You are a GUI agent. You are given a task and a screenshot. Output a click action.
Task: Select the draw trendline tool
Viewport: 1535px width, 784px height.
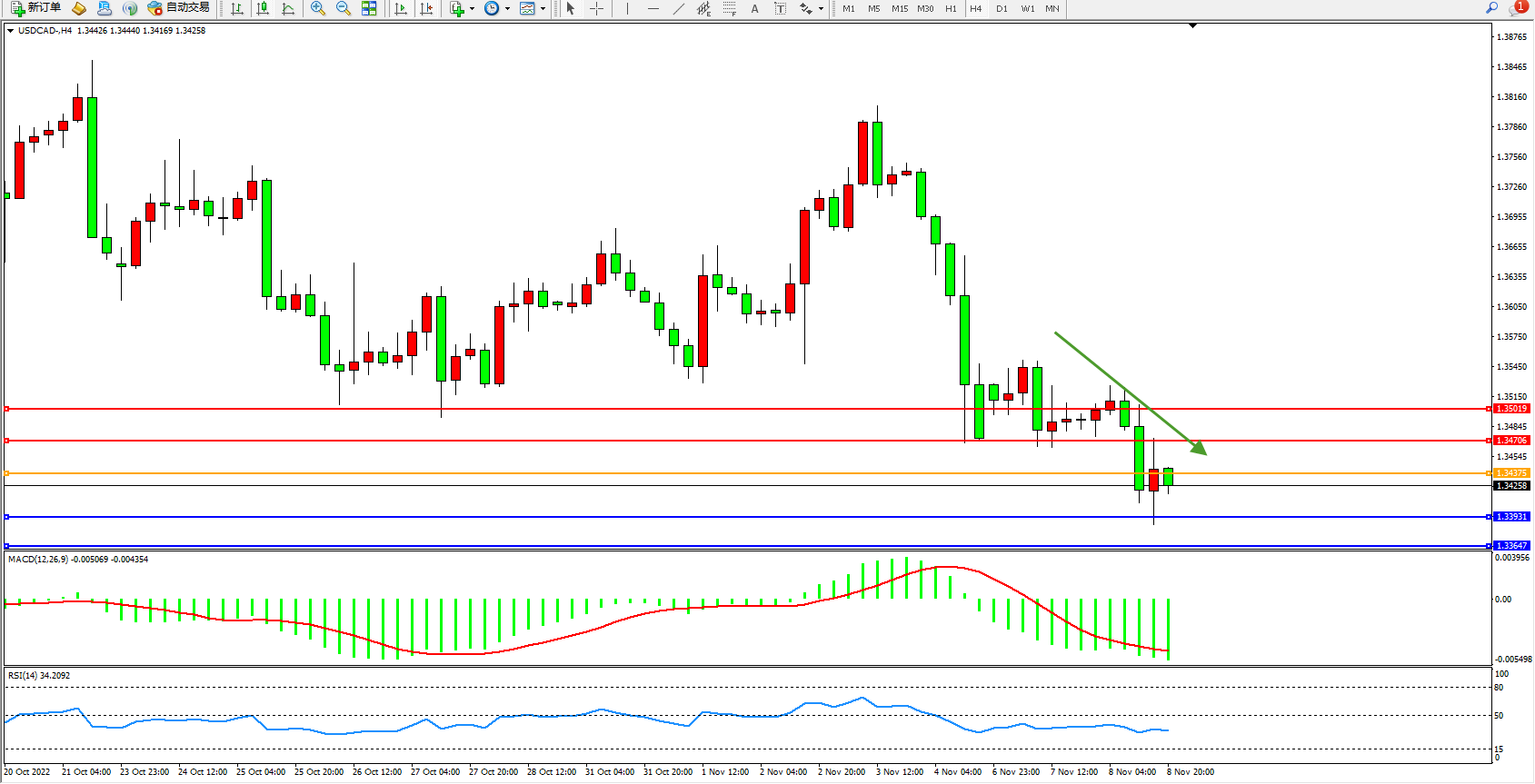coord(679,8)
